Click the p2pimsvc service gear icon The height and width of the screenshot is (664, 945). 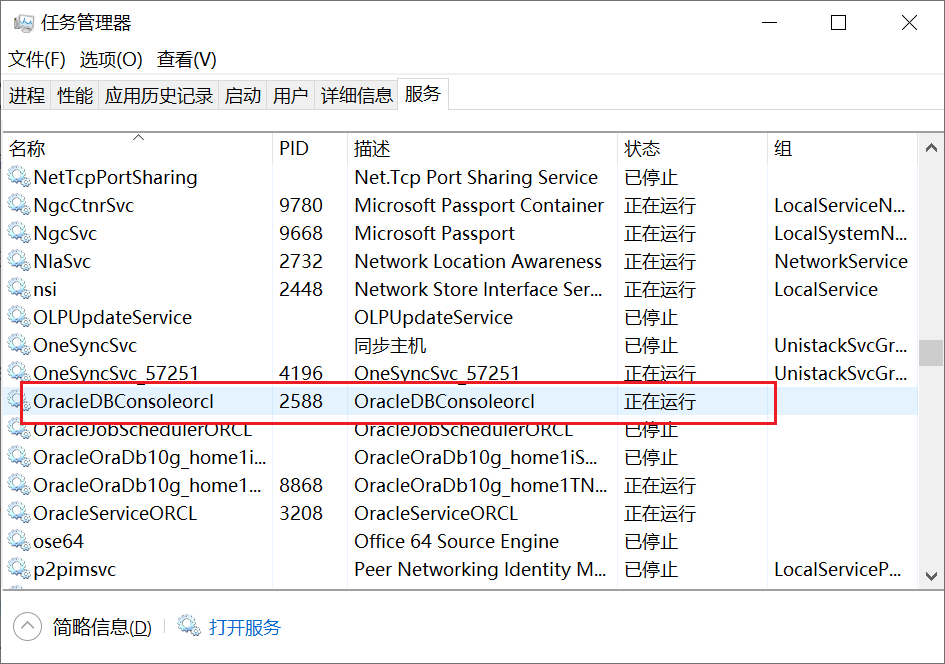point(19,569)
